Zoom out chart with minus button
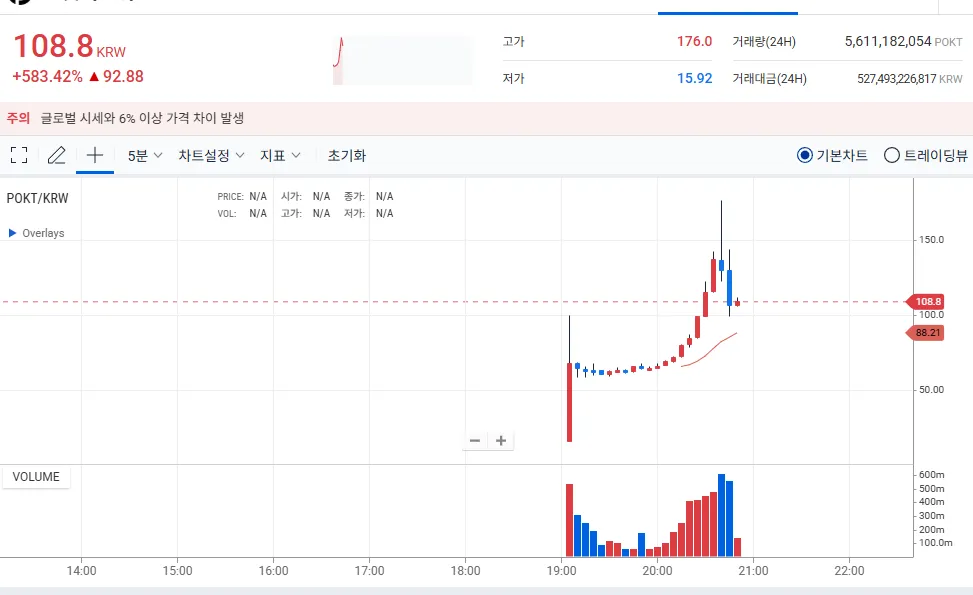Screen dimensions: 973x595 [x=475, y=441]
